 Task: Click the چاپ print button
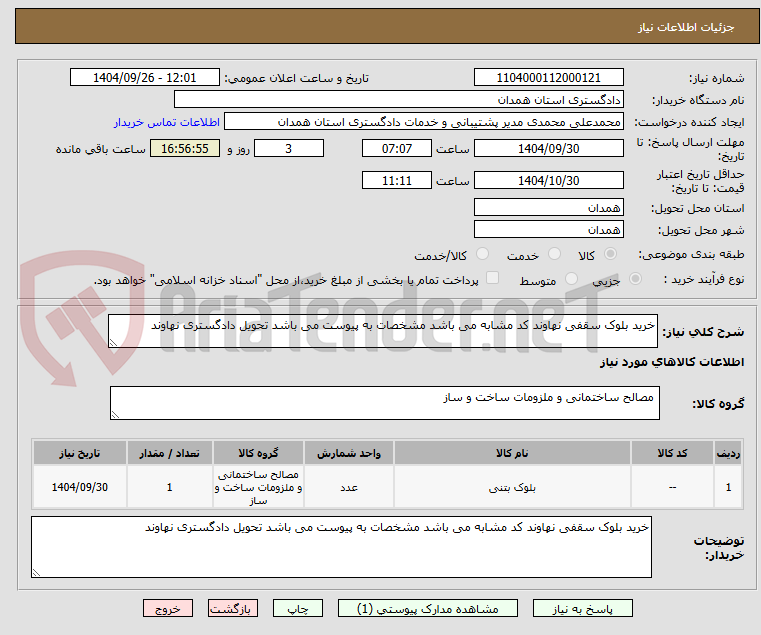coord(298,608)
